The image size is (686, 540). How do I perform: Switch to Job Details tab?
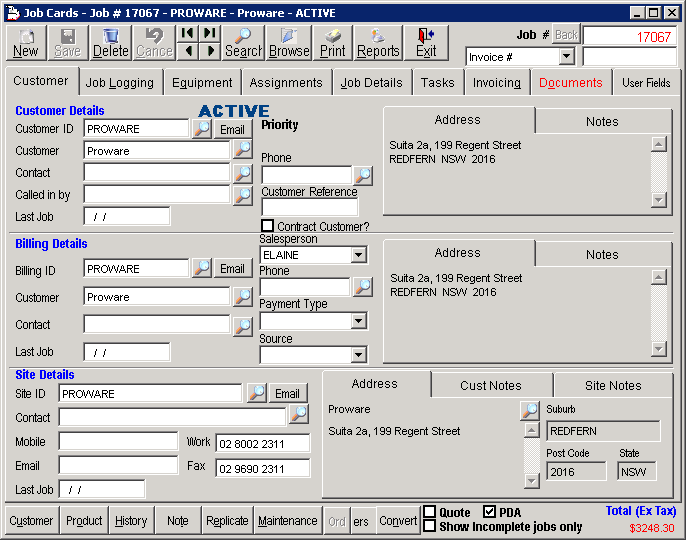371,83
